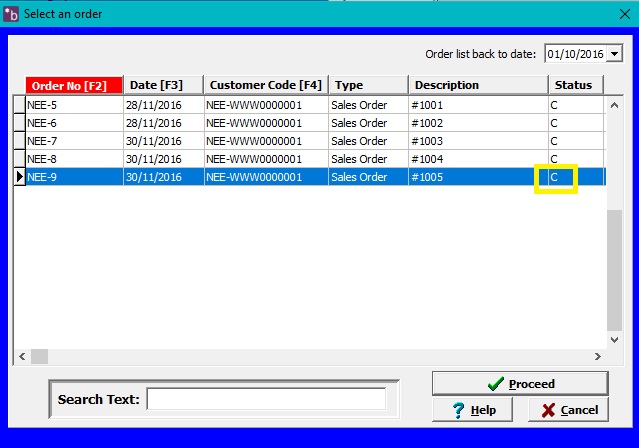639x448 pixels.
Task: Click vertical scrollbar down arrow
Action: [615, 340]
